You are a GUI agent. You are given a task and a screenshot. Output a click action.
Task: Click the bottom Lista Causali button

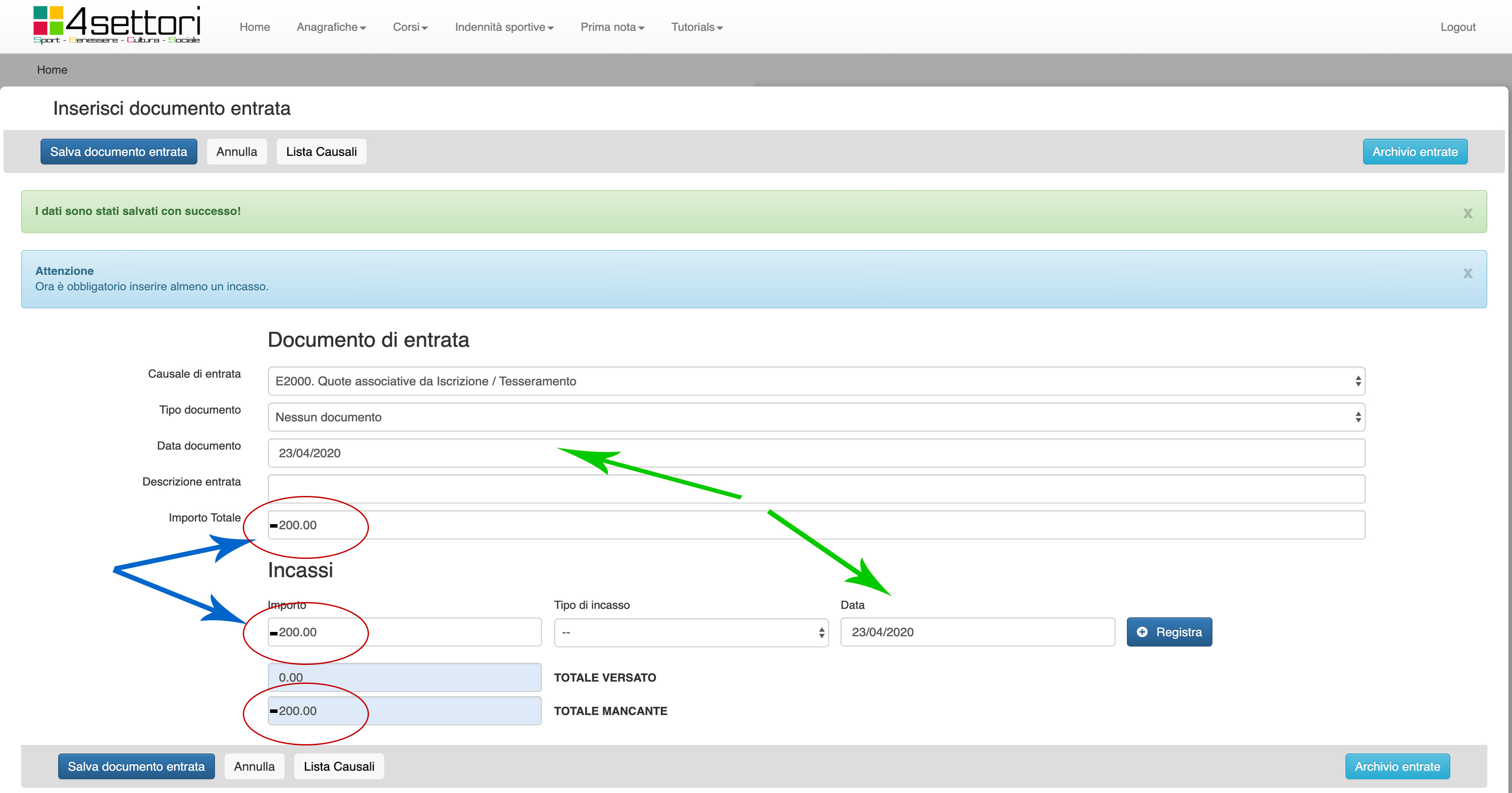click(x=339, y=767)
